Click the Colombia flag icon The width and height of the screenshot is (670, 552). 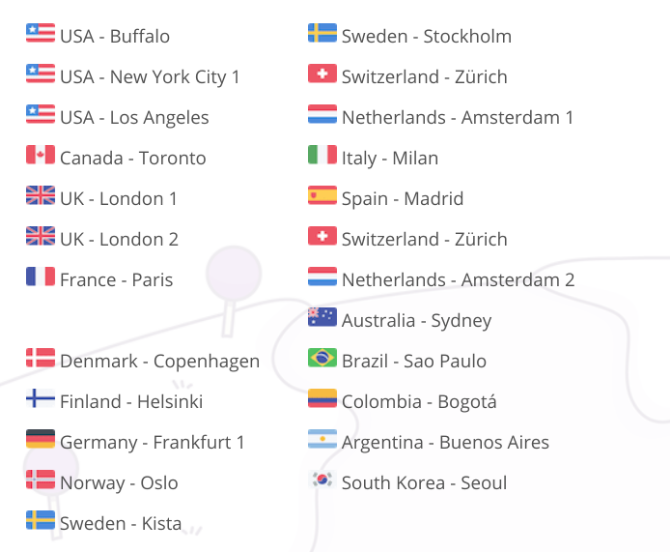[322, 400]
